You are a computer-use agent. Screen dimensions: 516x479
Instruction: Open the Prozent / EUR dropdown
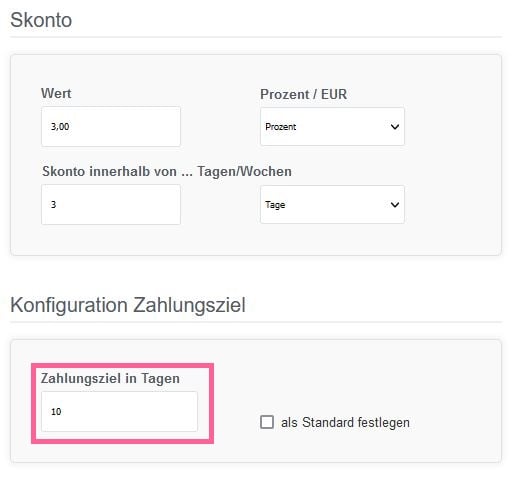[x=332, y=126]
